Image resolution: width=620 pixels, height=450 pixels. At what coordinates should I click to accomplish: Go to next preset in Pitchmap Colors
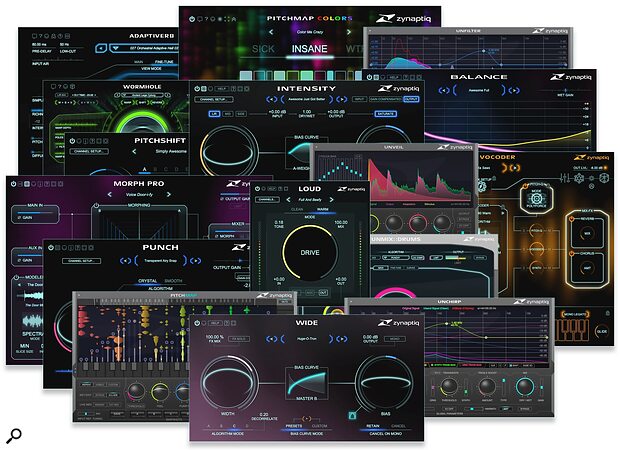(348, 32)
